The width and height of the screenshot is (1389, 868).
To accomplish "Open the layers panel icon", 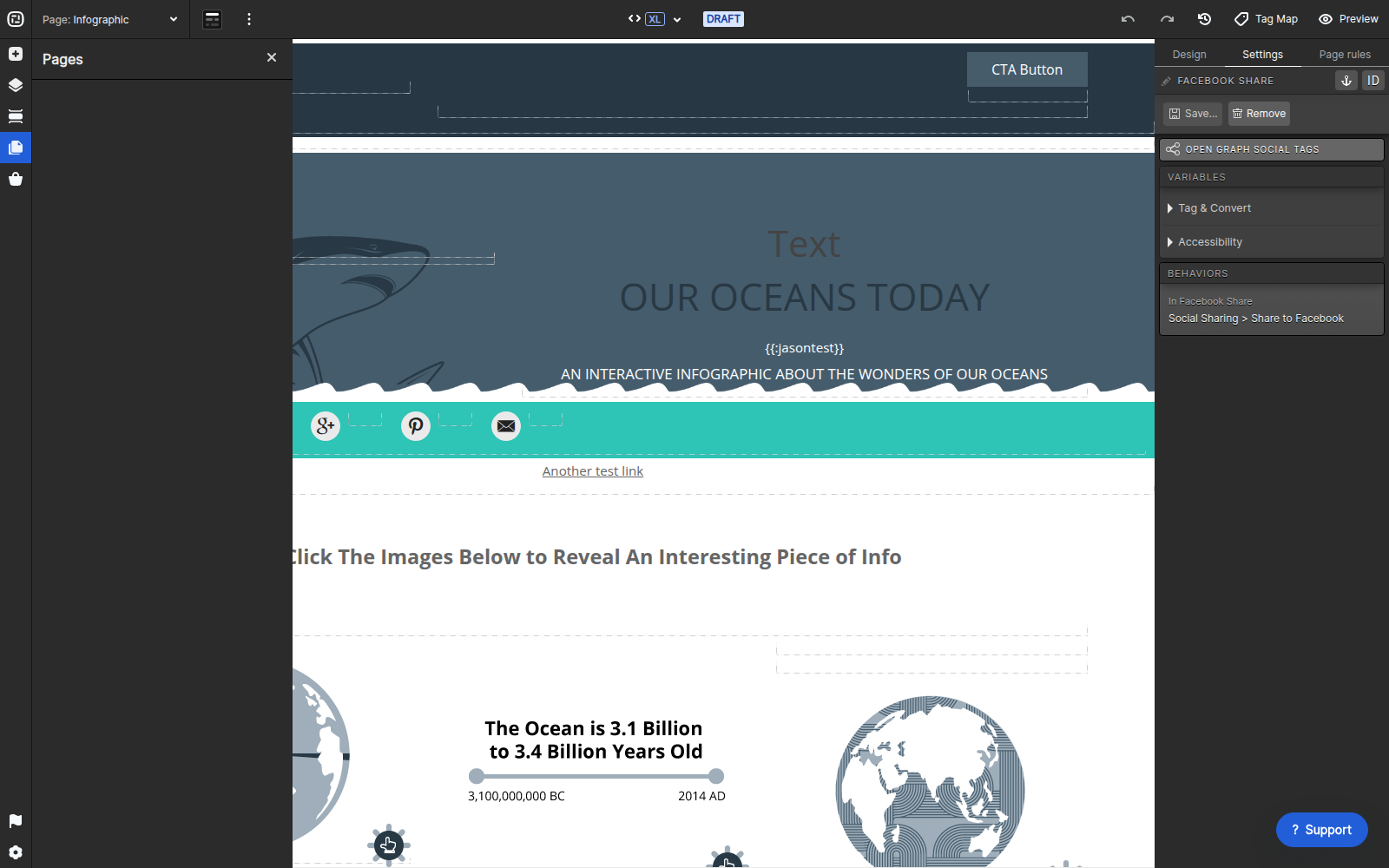I will click(16, 85).
